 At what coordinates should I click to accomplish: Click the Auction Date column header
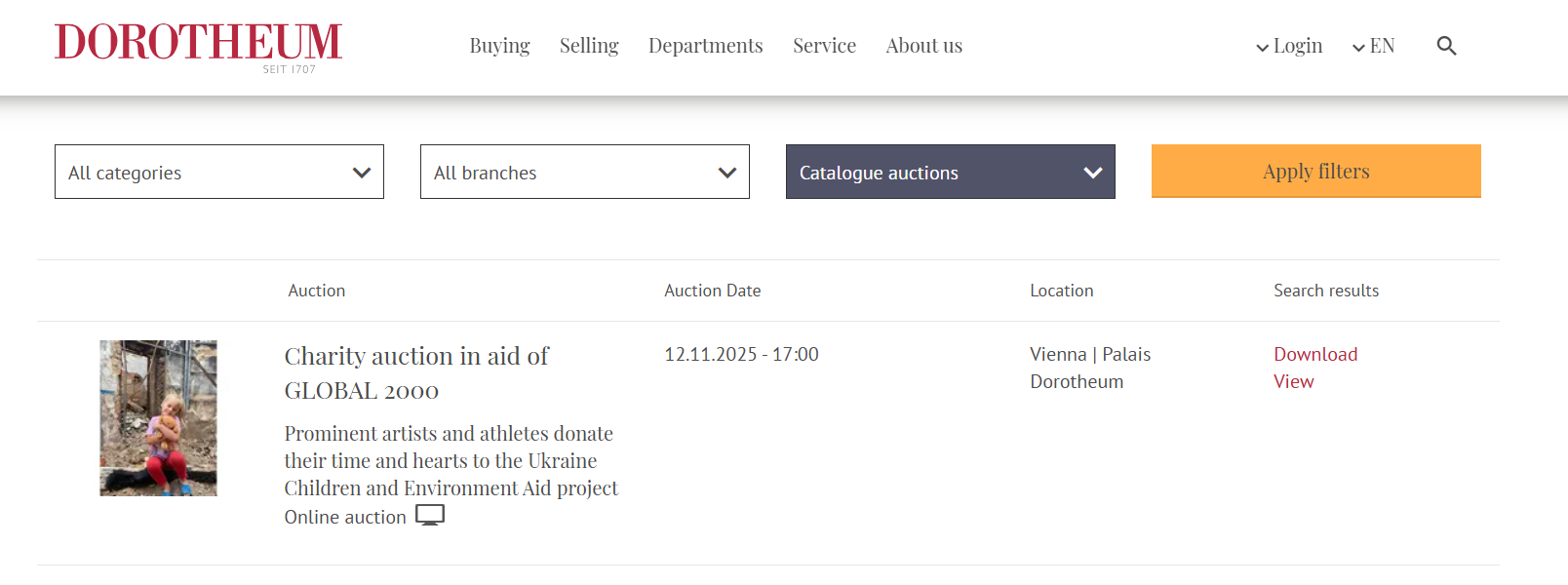(712, 291)
